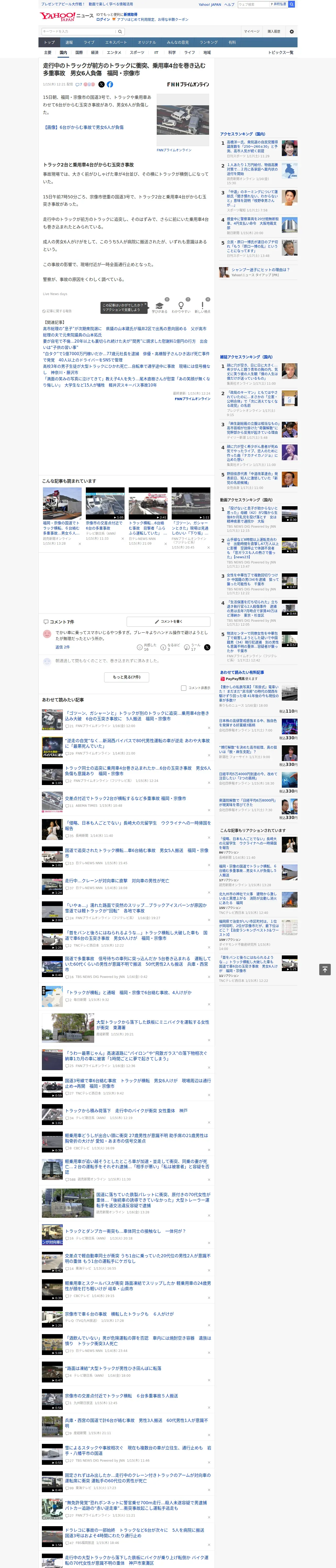Viewport: 336px width, 1568px height.
Task: Open 「ゴツーン、ガシャーンと」 recommended article
Action: 137,716
